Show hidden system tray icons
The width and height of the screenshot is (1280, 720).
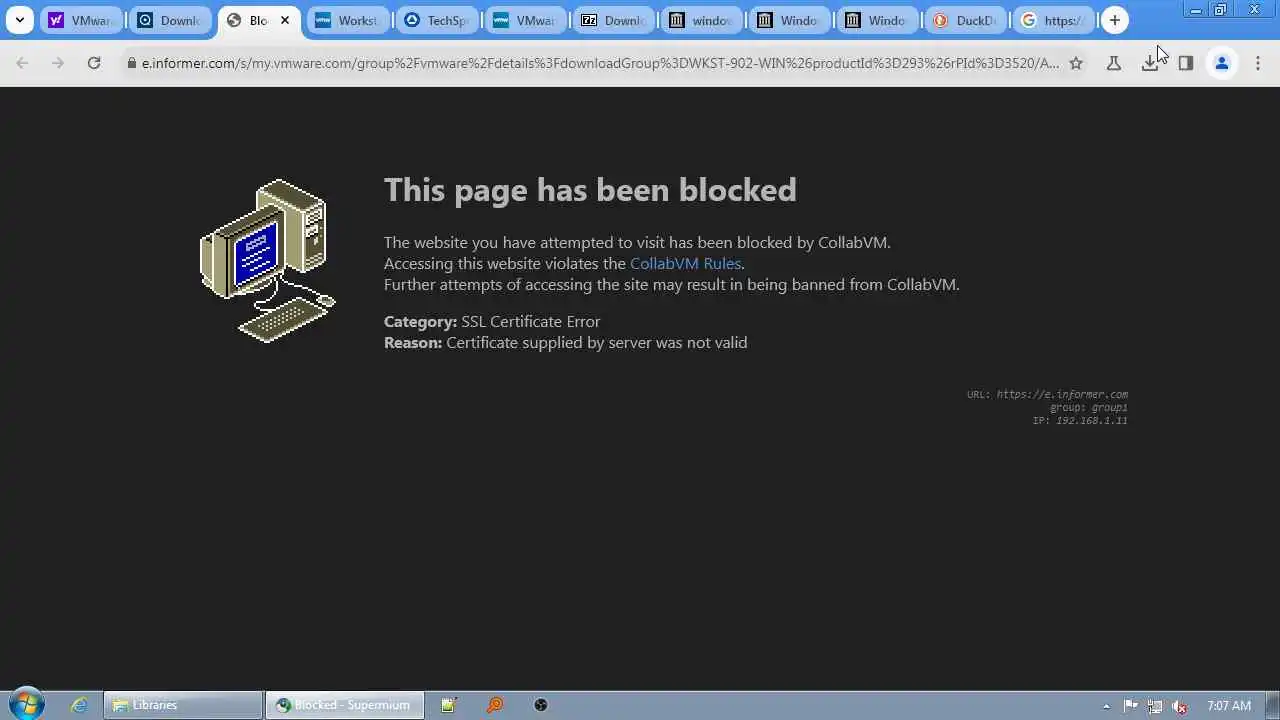[1106, 706]
